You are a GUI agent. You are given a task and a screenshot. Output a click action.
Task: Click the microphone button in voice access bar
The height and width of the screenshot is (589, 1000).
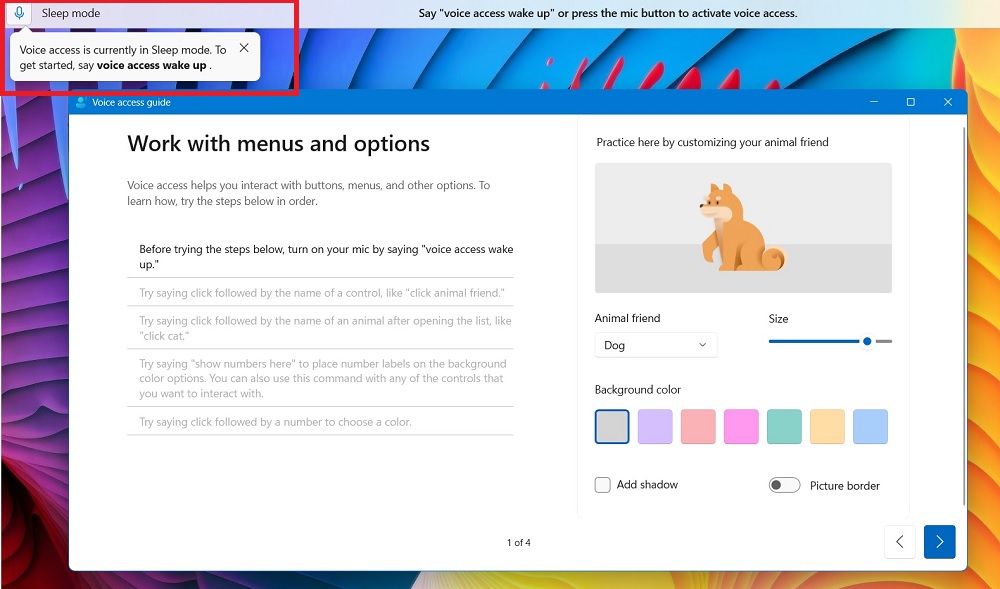[x=19, y=13]
